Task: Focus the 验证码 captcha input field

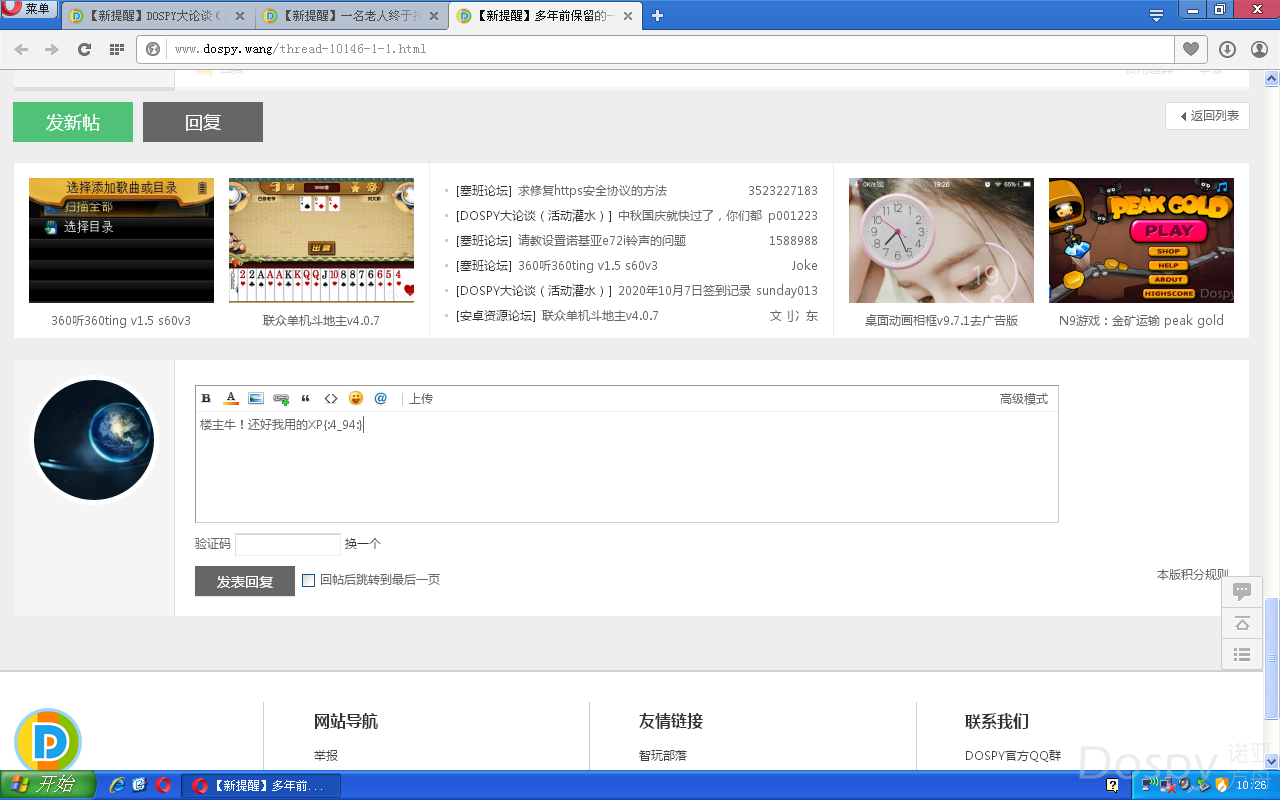Action: (x=288, y=544)
